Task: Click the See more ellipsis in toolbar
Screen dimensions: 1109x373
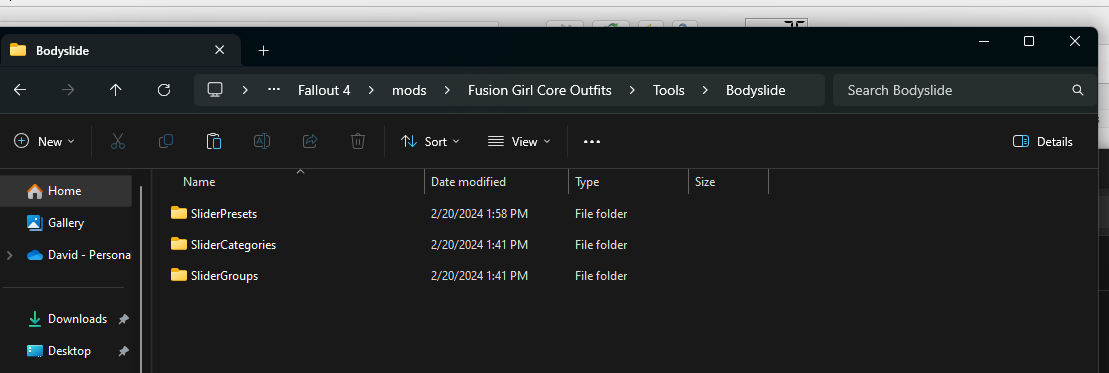Action: click(x=591, y=142)
